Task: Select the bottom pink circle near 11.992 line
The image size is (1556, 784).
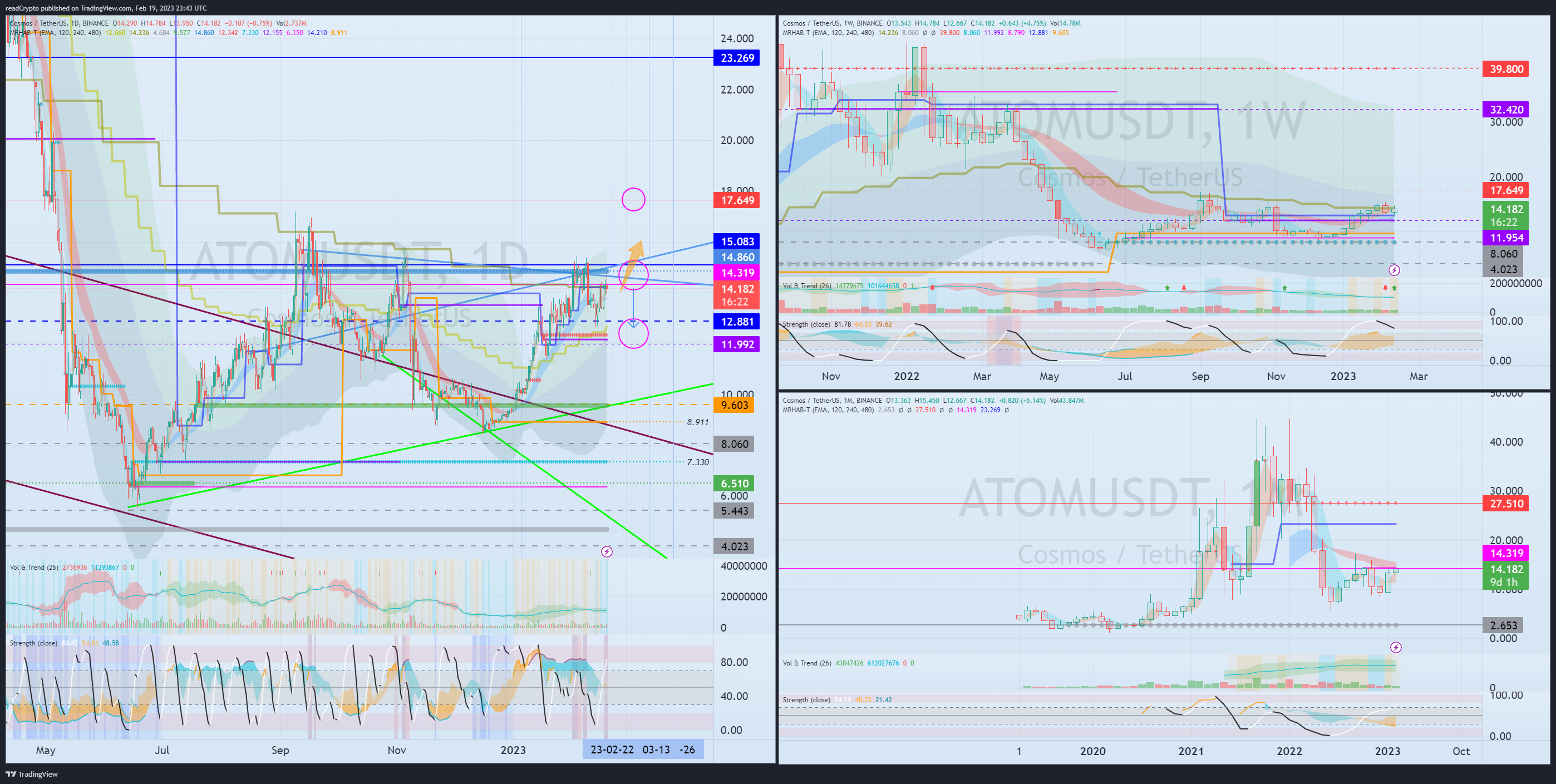Action: tap(634, 333)
